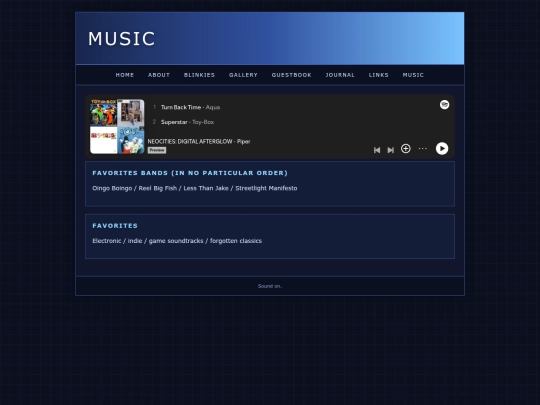This screenshot has width=540, height=405.
Task: Click the playlist cover art thumbnail
Action: (117, 126)
